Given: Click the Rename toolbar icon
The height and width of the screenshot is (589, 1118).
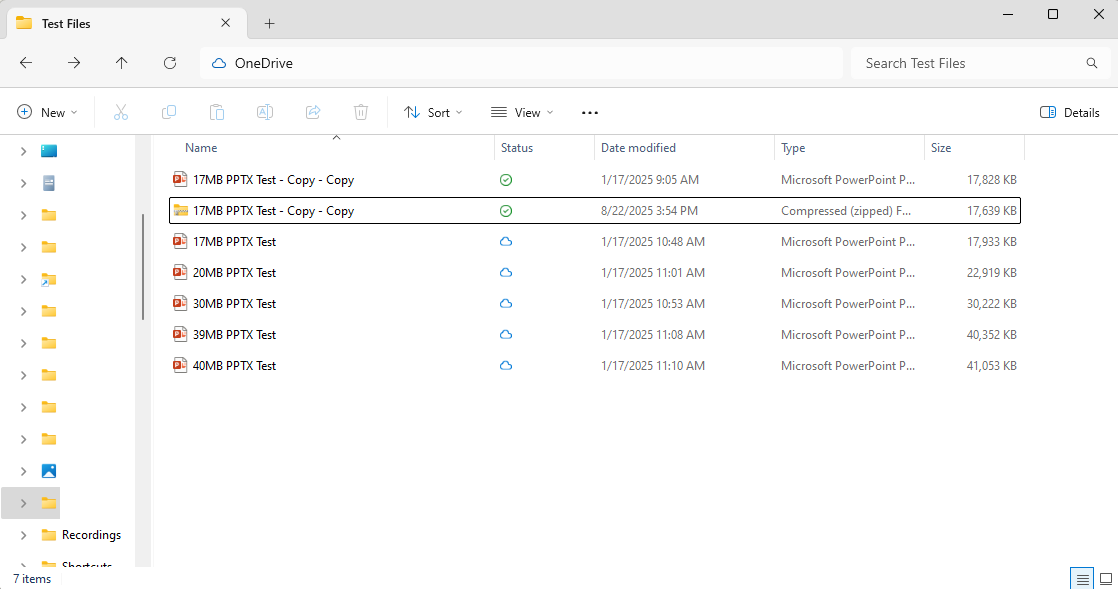Looking at the screenshot, I should [265, 112].
